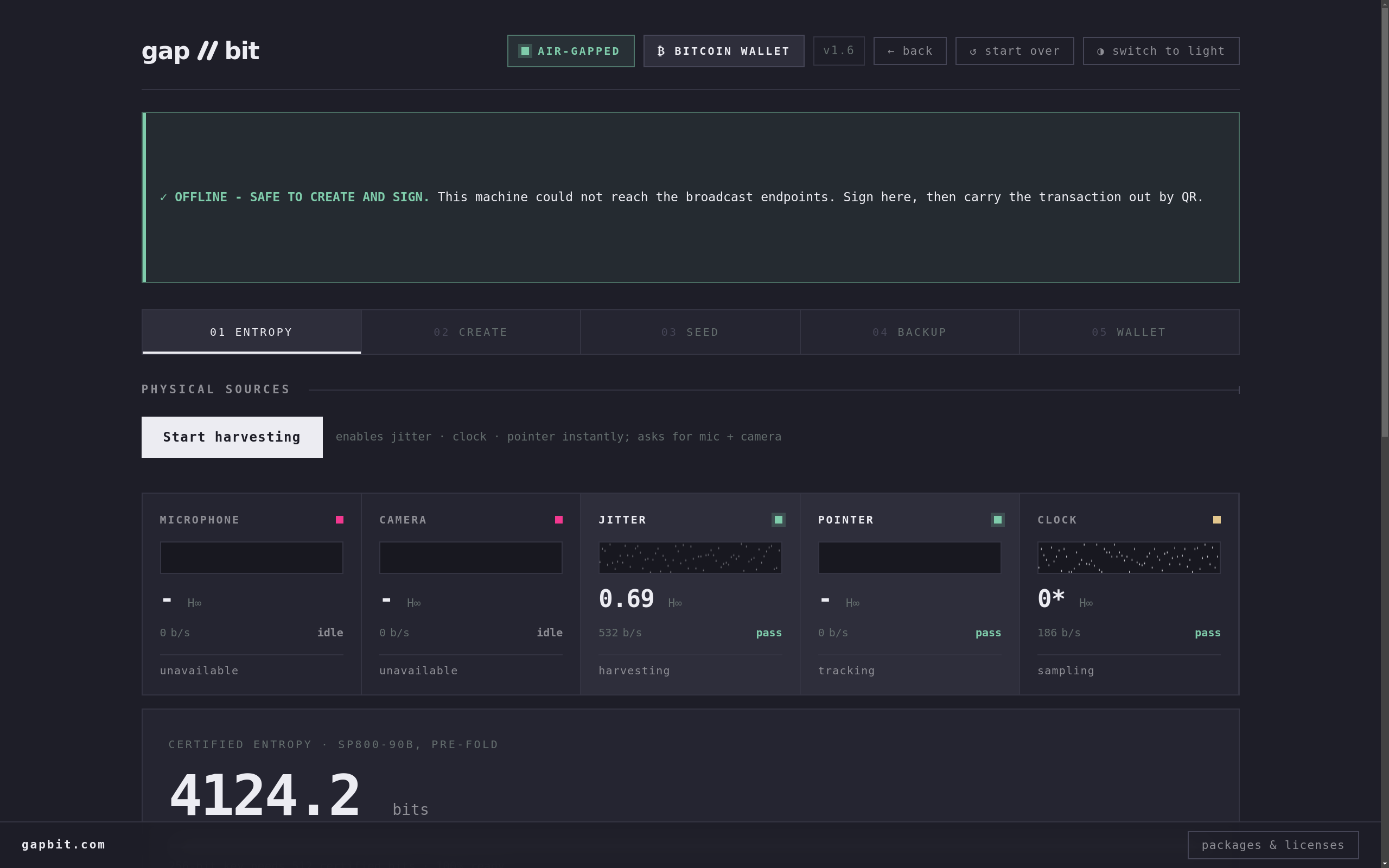Click the MICROPHONE card title

(200, 520)
